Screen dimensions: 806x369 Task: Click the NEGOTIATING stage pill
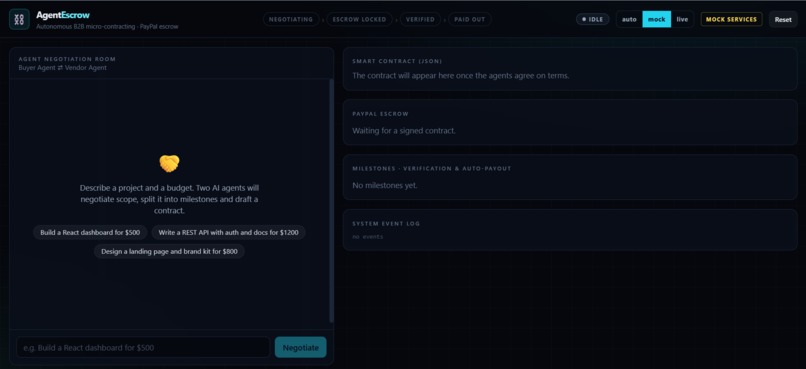[291, 20]
